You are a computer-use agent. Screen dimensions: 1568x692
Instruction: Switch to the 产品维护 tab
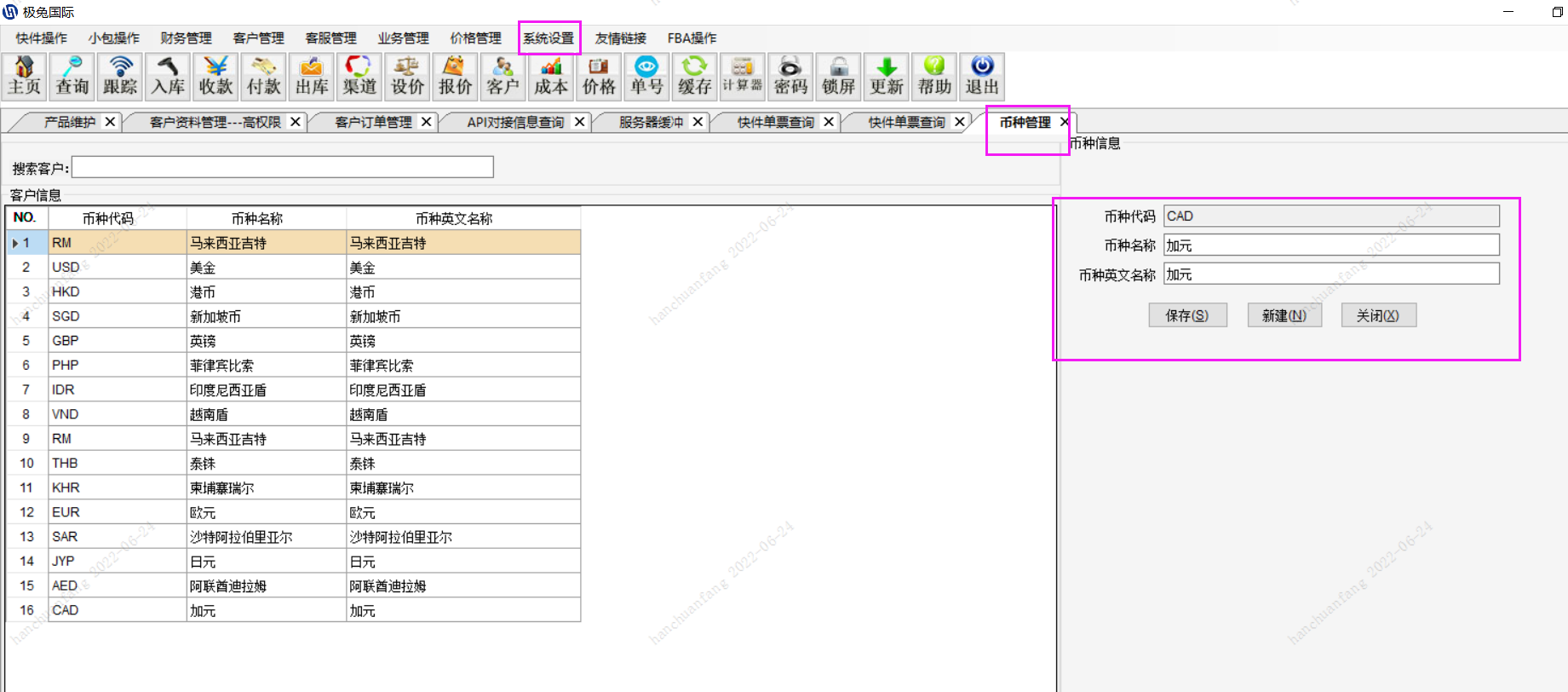[70, 122]
